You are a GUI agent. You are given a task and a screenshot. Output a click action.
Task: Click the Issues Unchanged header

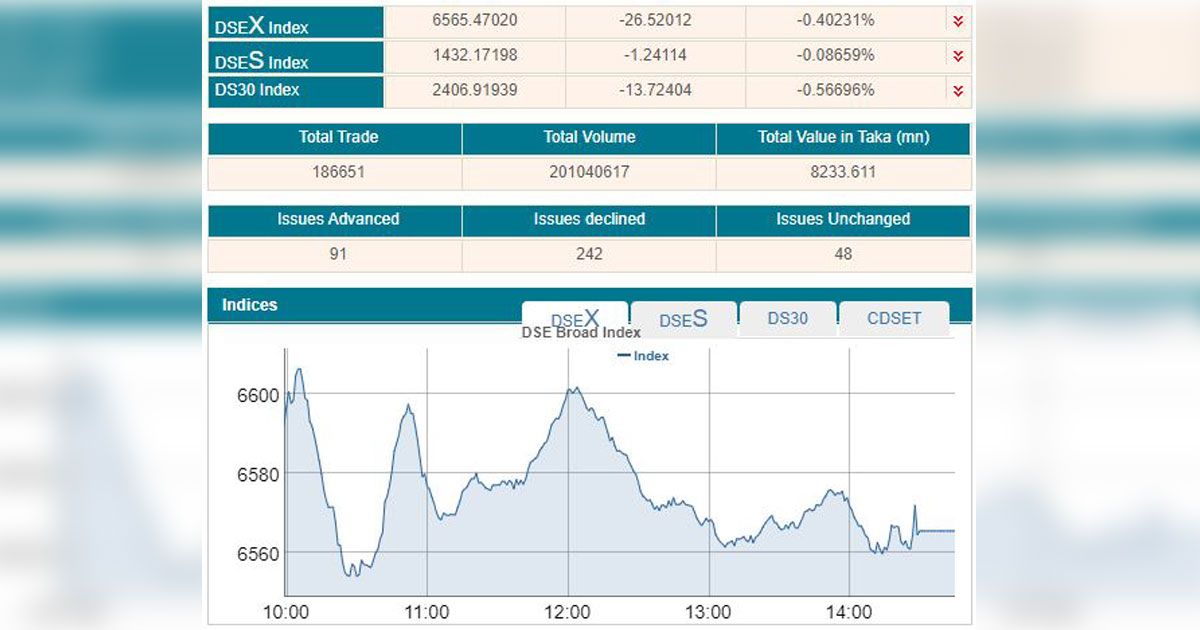844,219
